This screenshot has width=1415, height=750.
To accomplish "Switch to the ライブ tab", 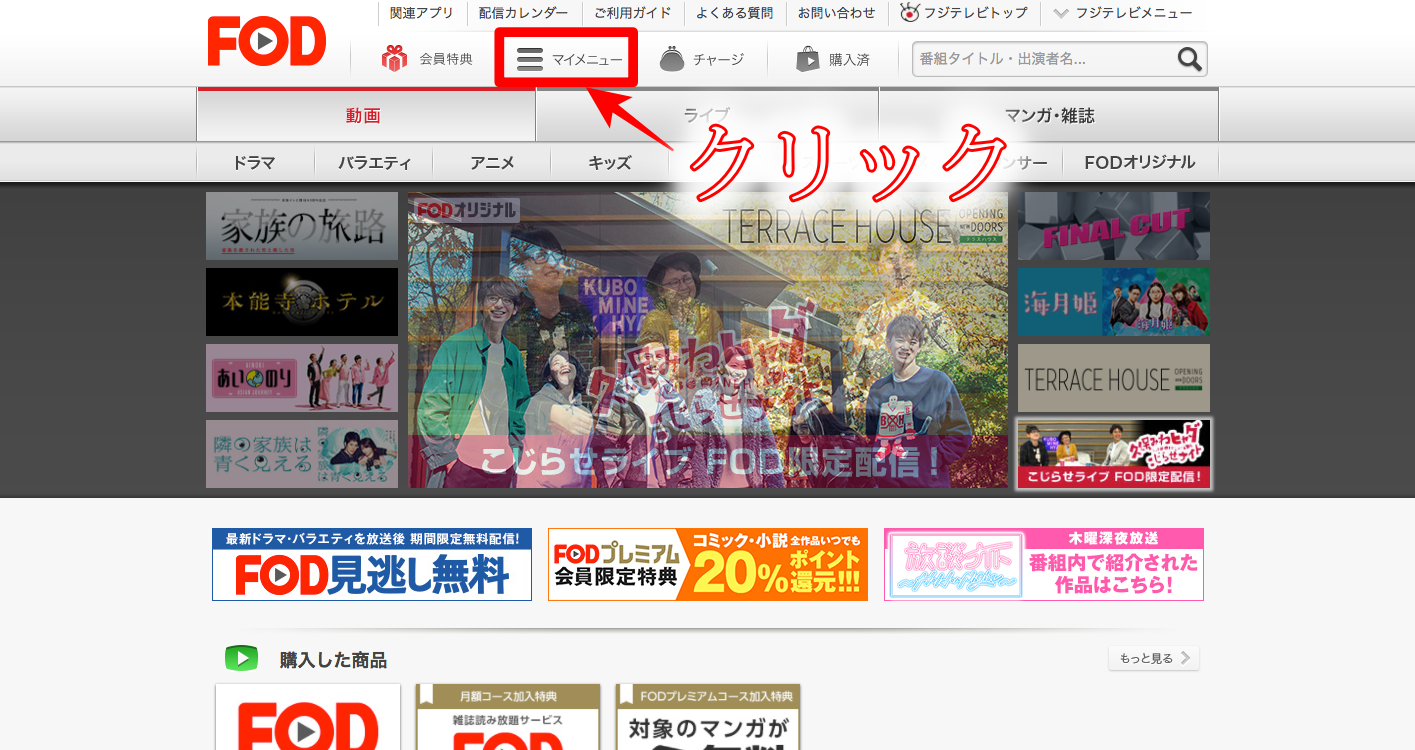I will pos(707,115).
